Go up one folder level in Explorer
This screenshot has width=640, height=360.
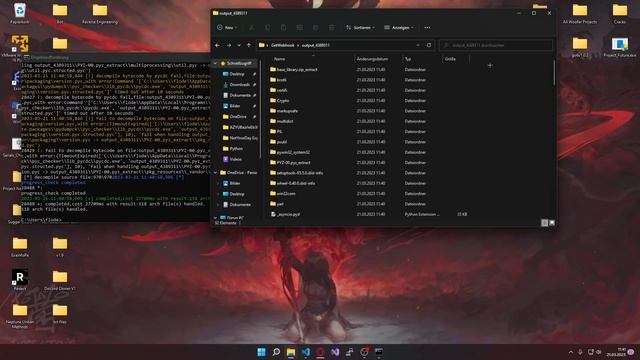(x=249, y=45)
